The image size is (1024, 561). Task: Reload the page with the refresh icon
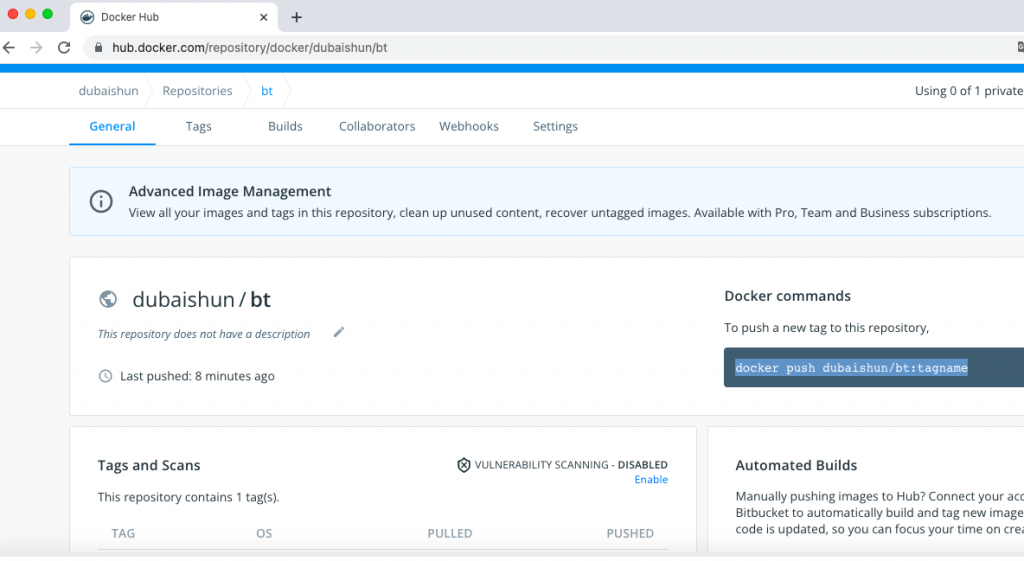click(x=64, y=48)
